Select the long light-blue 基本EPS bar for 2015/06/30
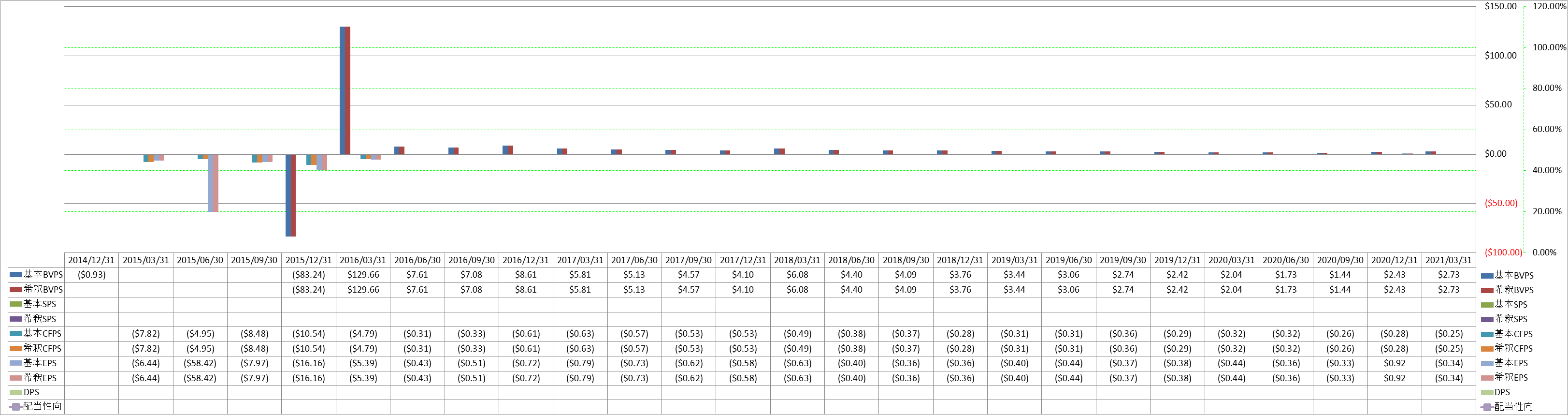Screen dimensions: 1568x415 point(211,183)
